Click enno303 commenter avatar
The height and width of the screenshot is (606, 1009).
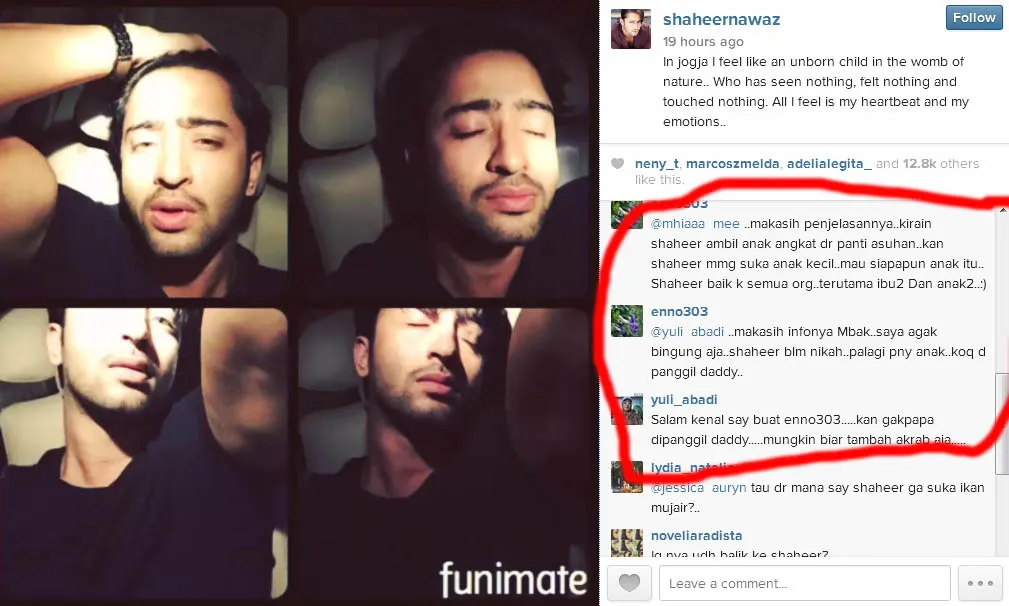click(627, 321)
